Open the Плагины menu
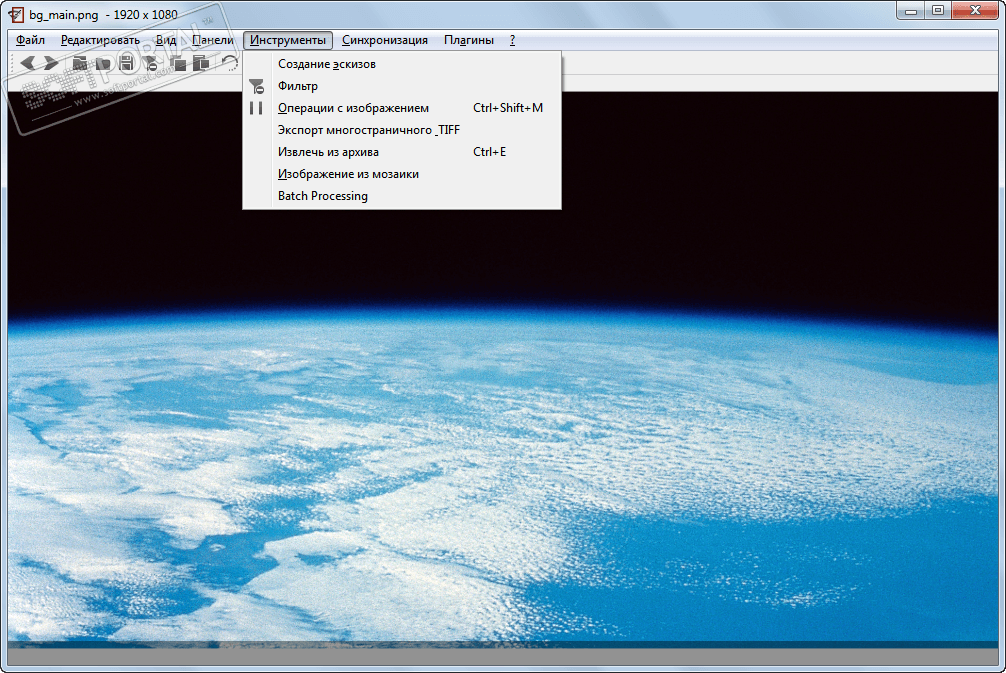 [468, 40]
